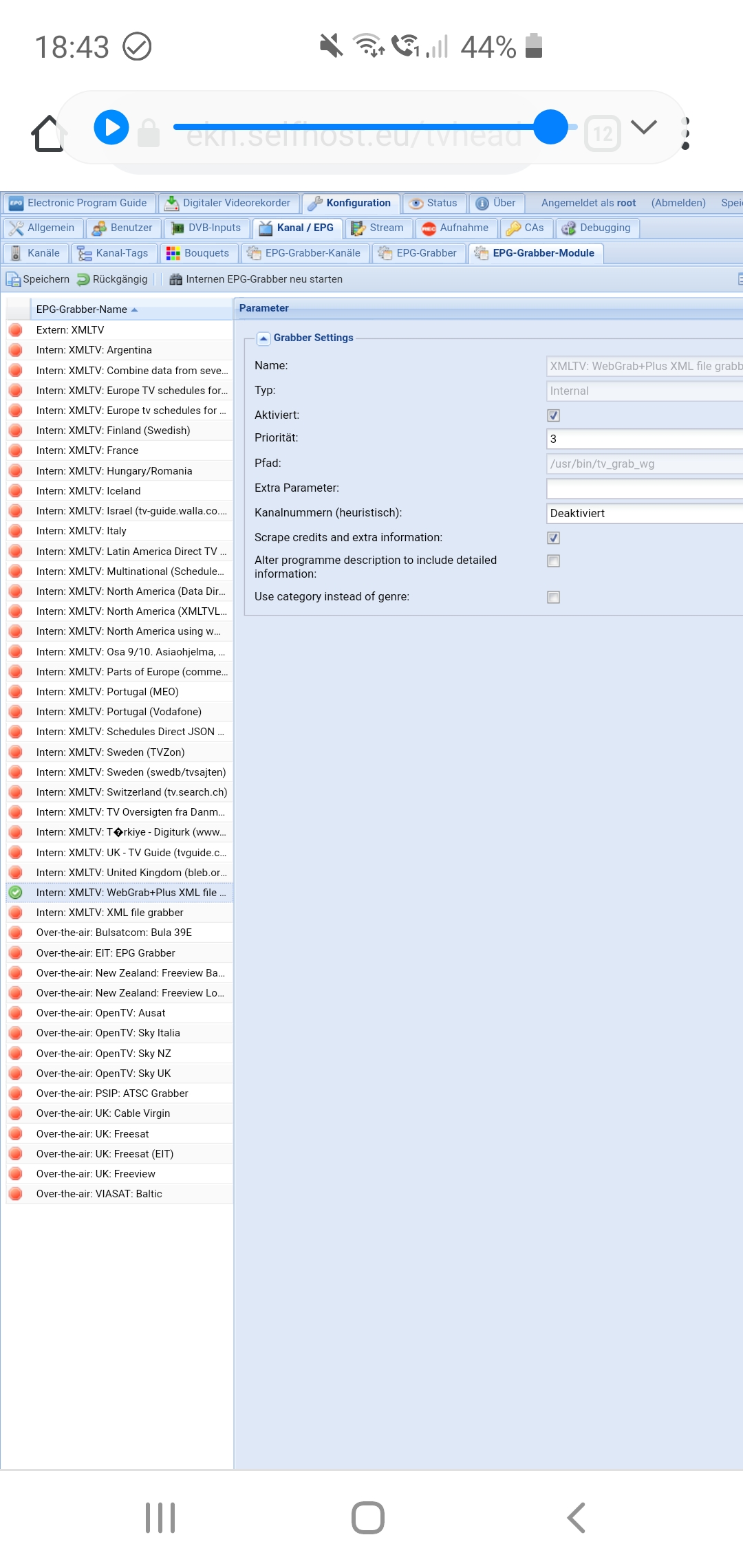
Task: Select Intern: XMLTV: Sweden (TVZon) row
Action: coord(119,752)
